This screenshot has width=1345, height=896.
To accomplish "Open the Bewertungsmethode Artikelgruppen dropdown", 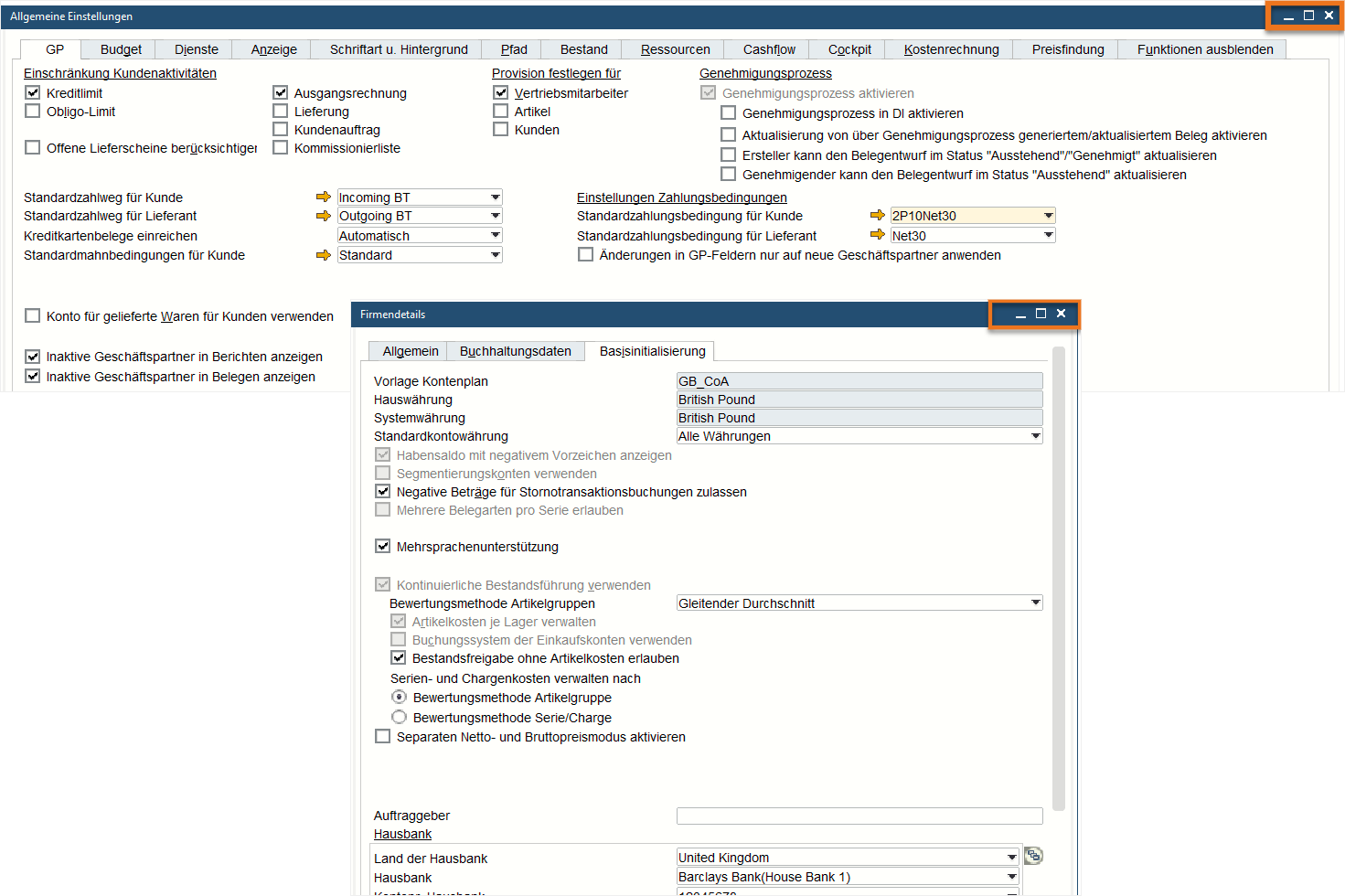I will pyautogui.click(x=1036, y=603).
